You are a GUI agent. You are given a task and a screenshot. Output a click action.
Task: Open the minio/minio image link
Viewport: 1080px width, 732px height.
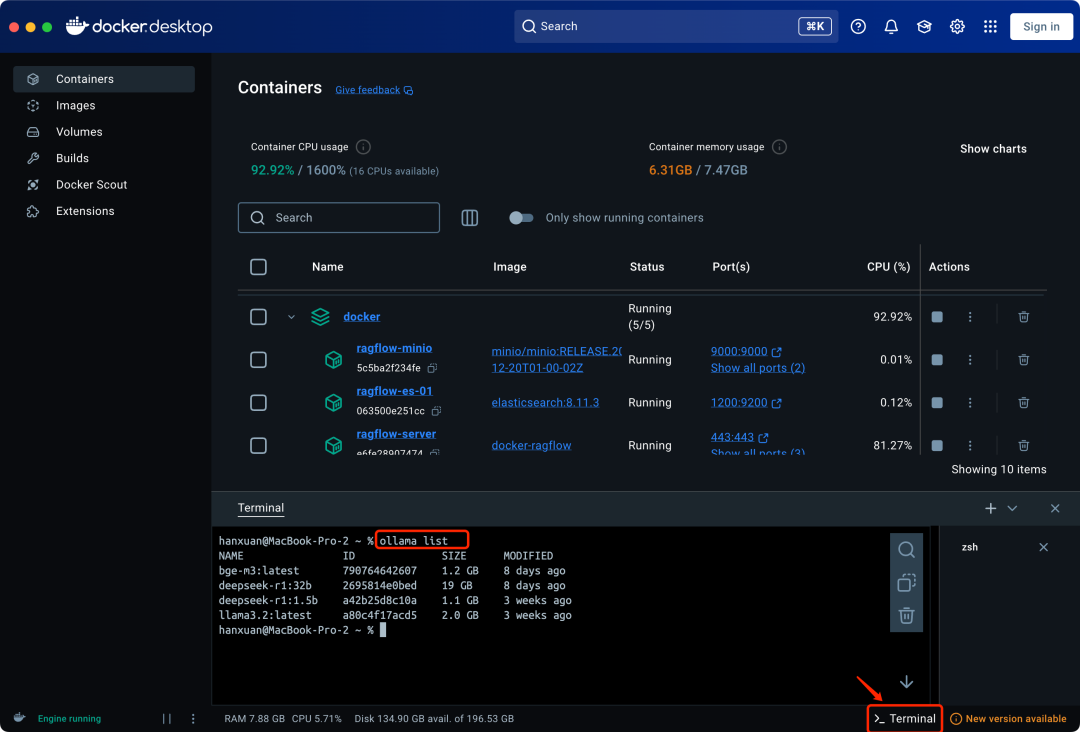tap(556, 359)
